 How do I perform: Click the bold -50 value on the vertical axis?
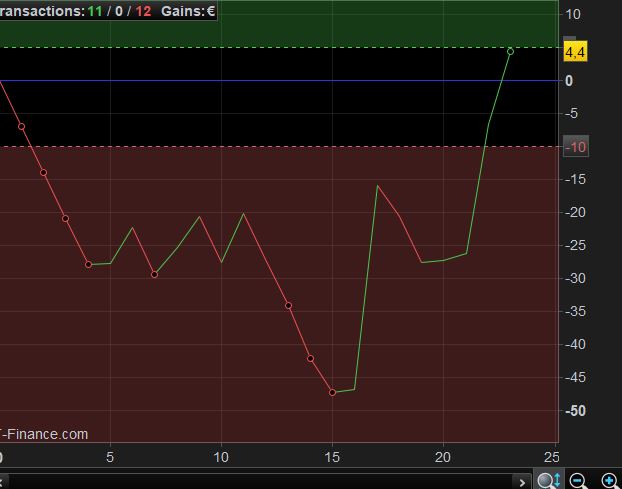pyautogui.click(x=575, y=410)
